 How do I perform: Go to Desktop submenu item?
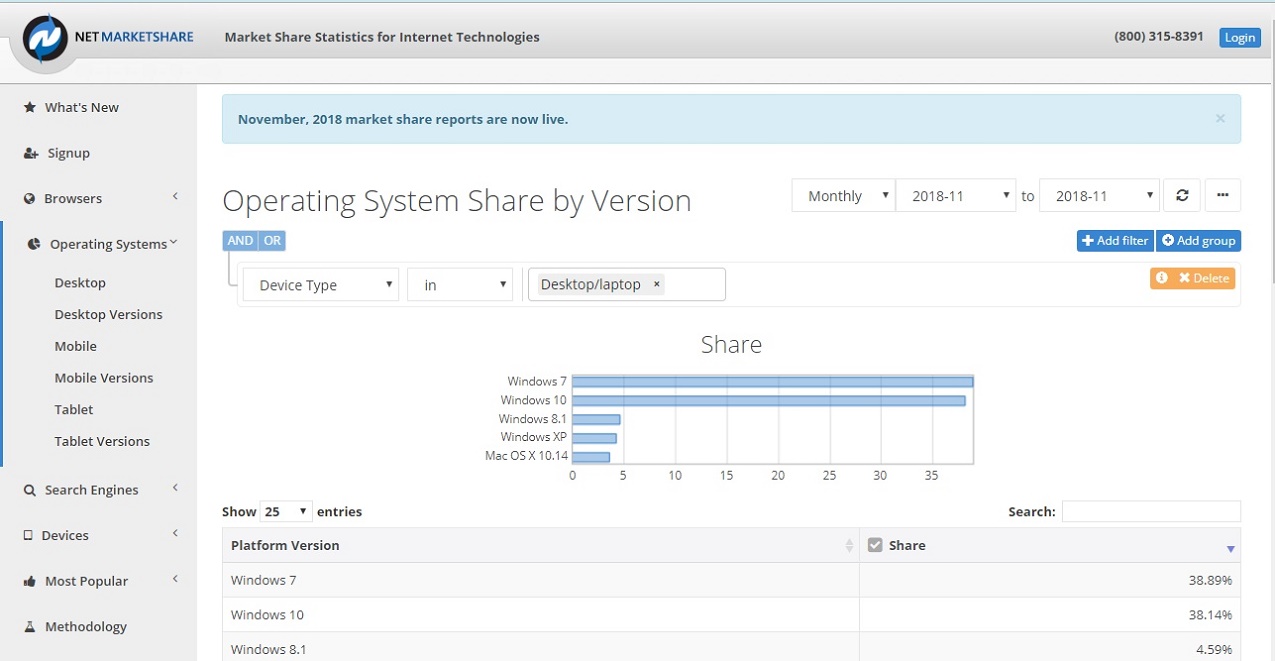(x=80, y=283)
